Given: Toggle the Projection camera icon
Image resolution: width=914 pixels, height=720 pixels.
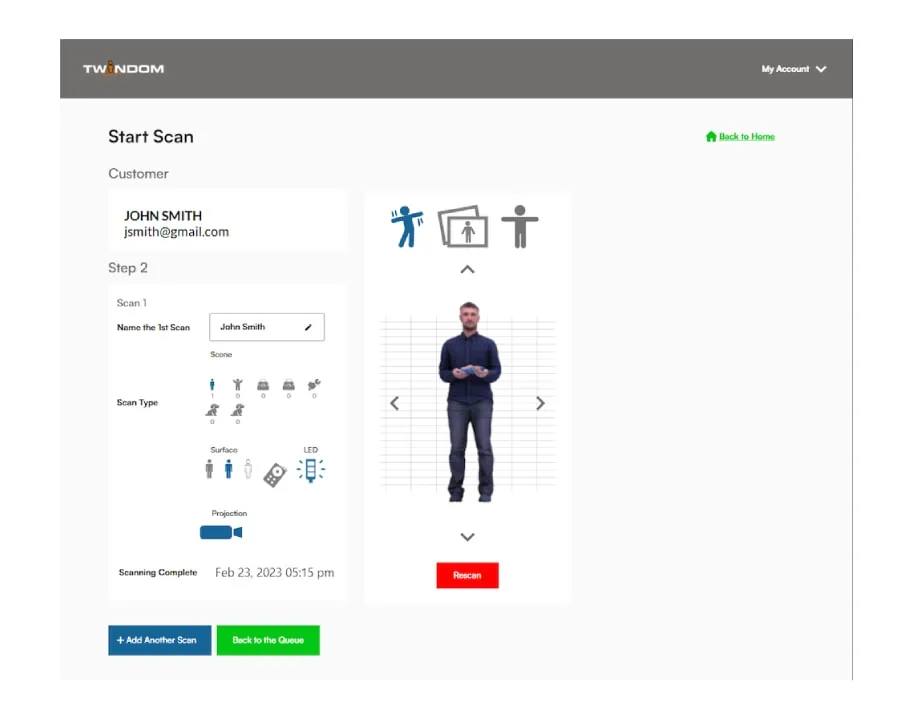Looking at the screenshot, I should [x=221, y=532].
